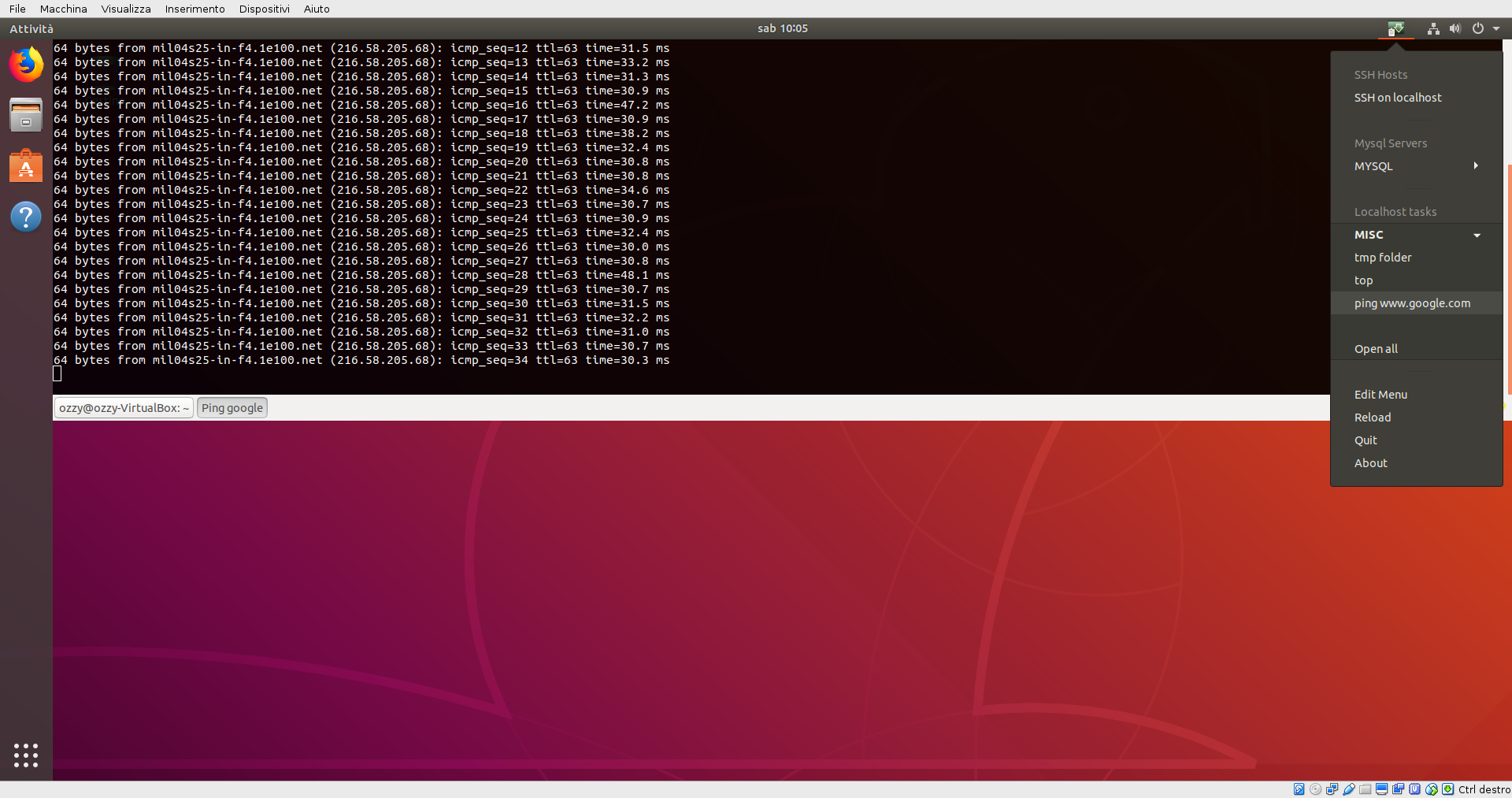Viewport: 1512px width, 798px height.
Task: Click Reload in the indicator menu
Action: 1417,418
